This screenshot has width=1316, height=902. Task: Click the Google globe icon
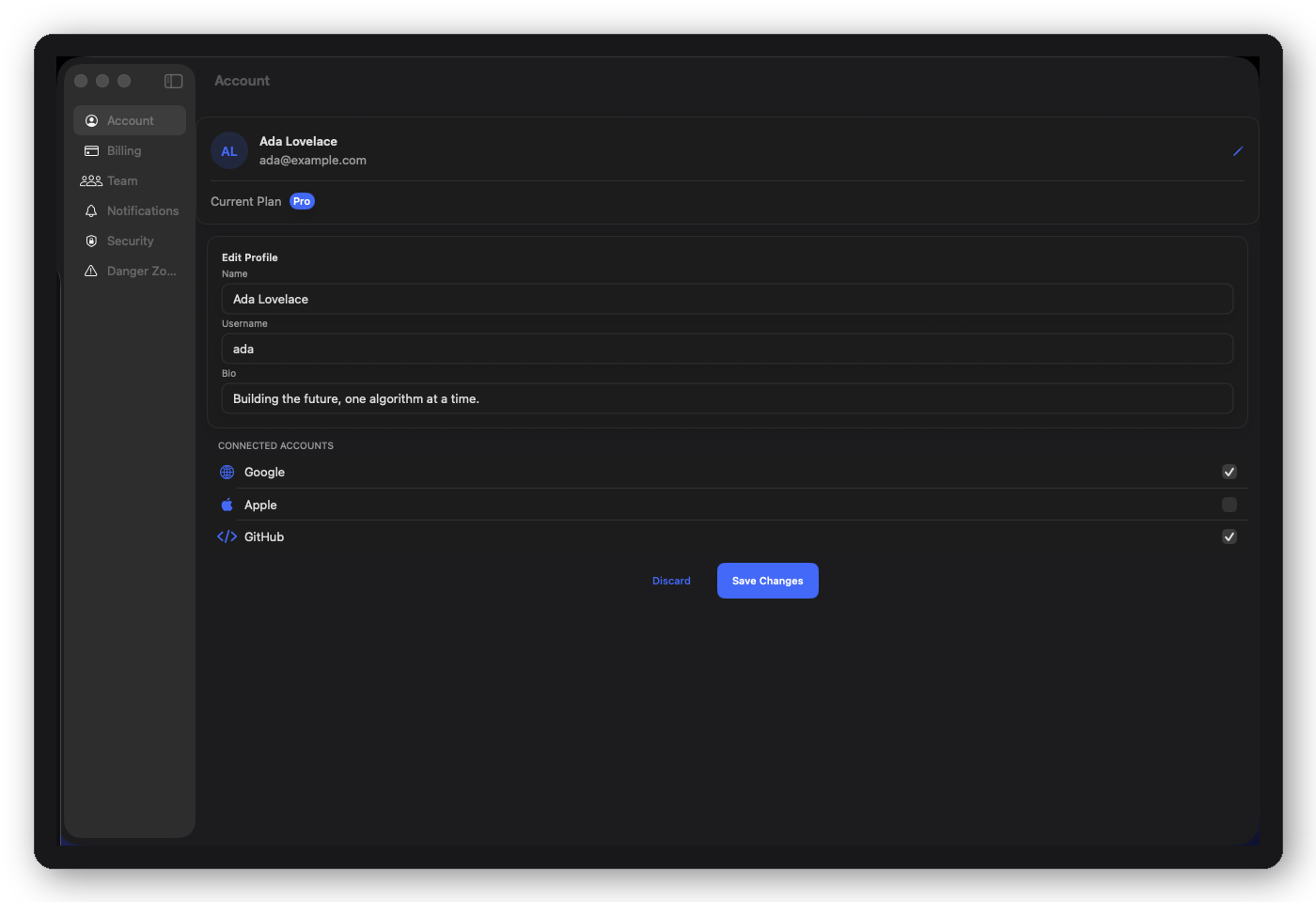(227, 472)
